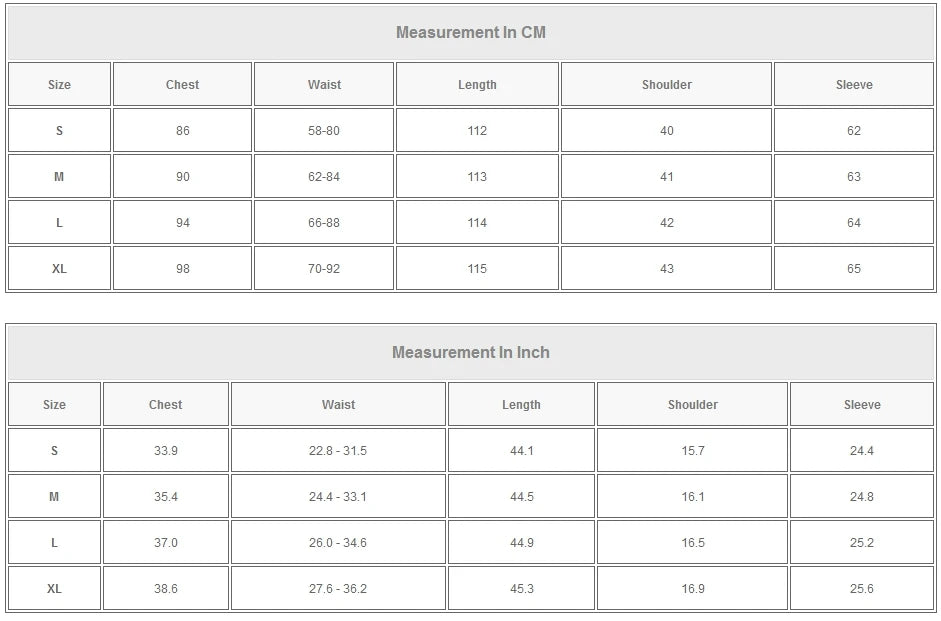Click the "Measurement In CM" table title
Viewport: 941px width, 621px height.
[x=471, y=32]
